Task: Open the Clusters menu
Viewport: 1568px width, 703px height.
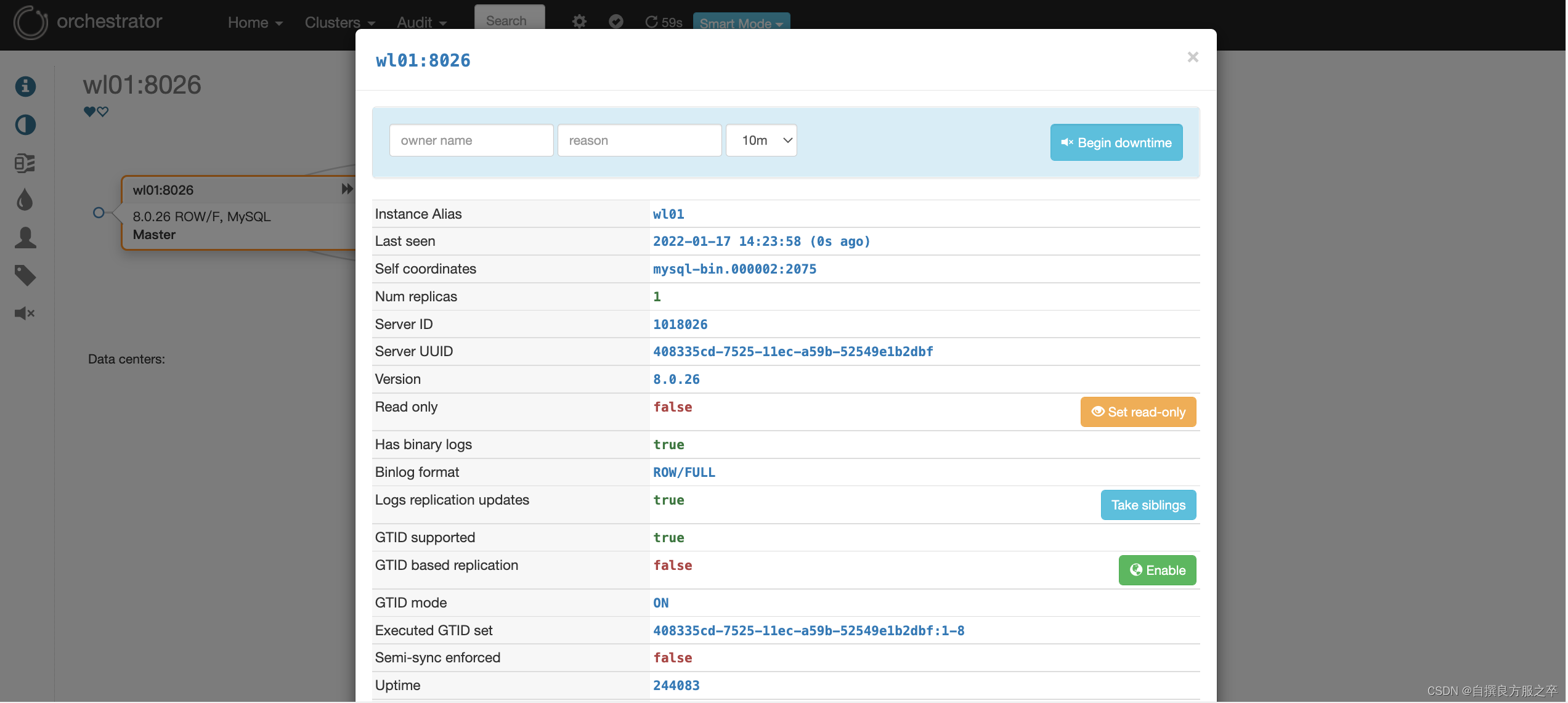Action: coord(339,23)
